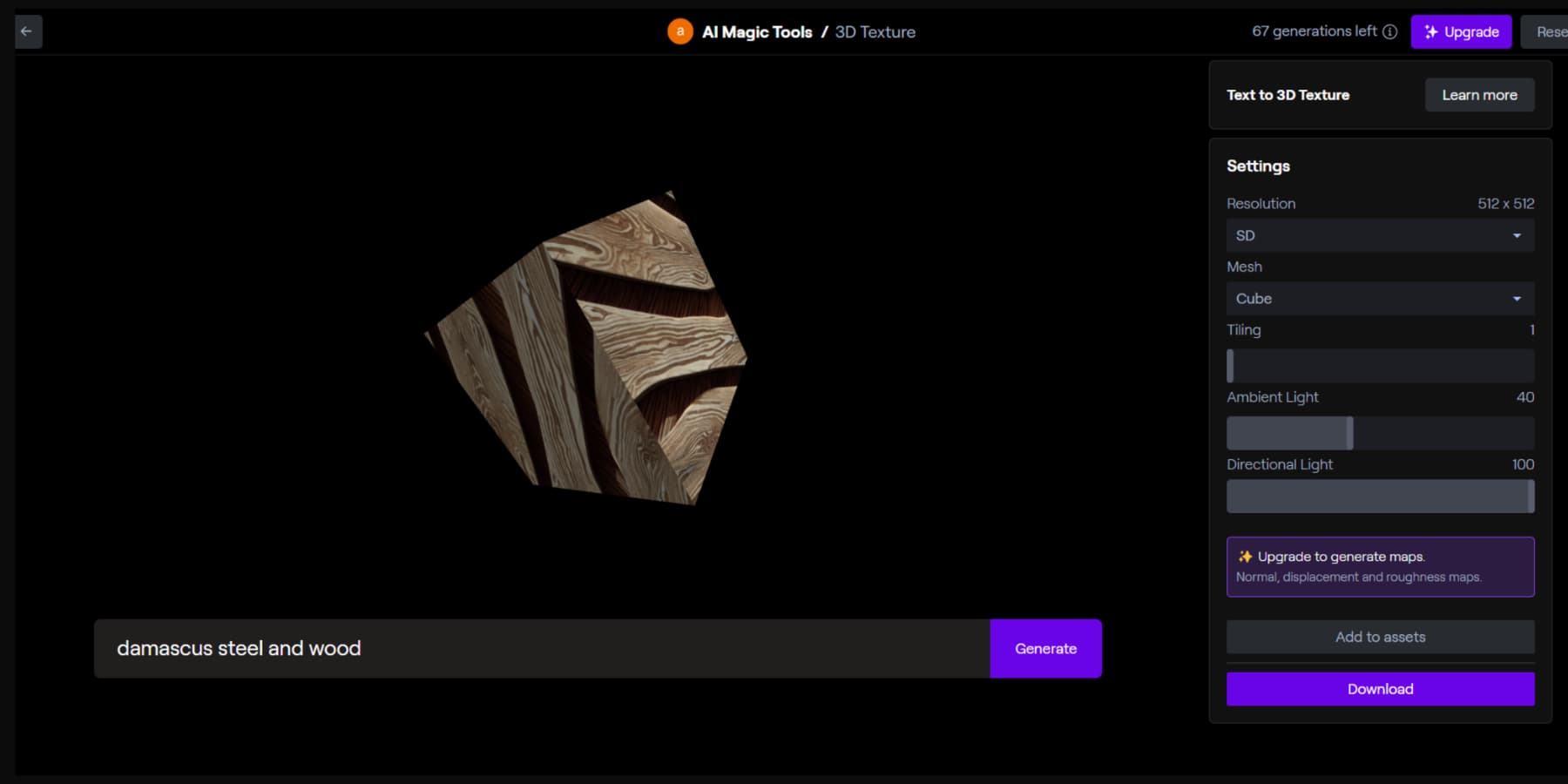The image size is (1568, 784).
Task: Click the Reset button in the top-right
Action: point(1551,31)
